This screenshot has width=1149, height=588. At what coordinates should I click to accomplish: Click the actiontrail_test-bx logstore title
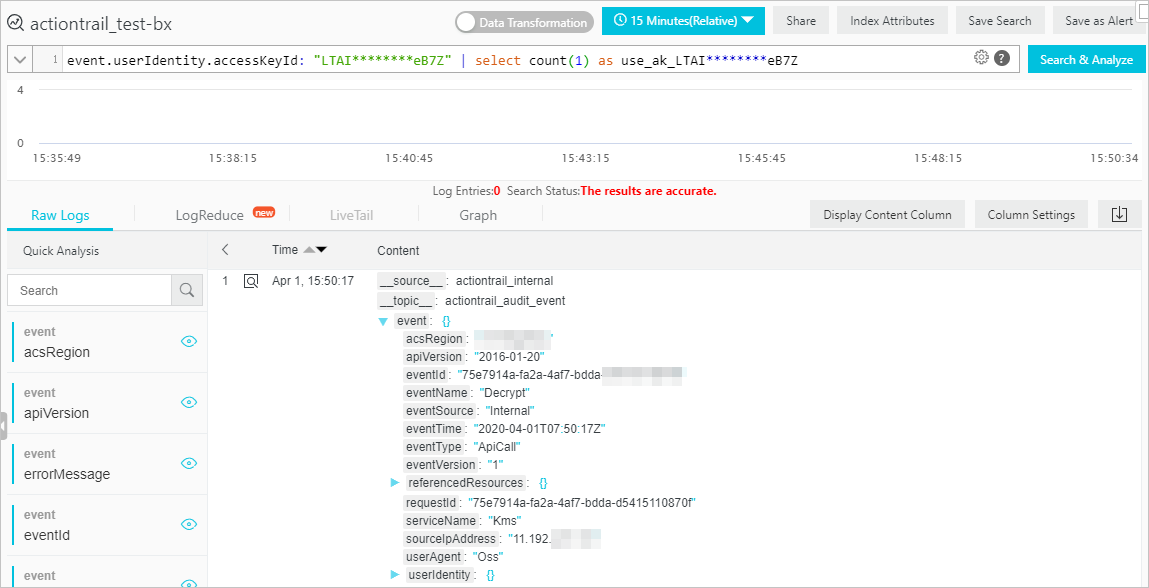[100, 23]
